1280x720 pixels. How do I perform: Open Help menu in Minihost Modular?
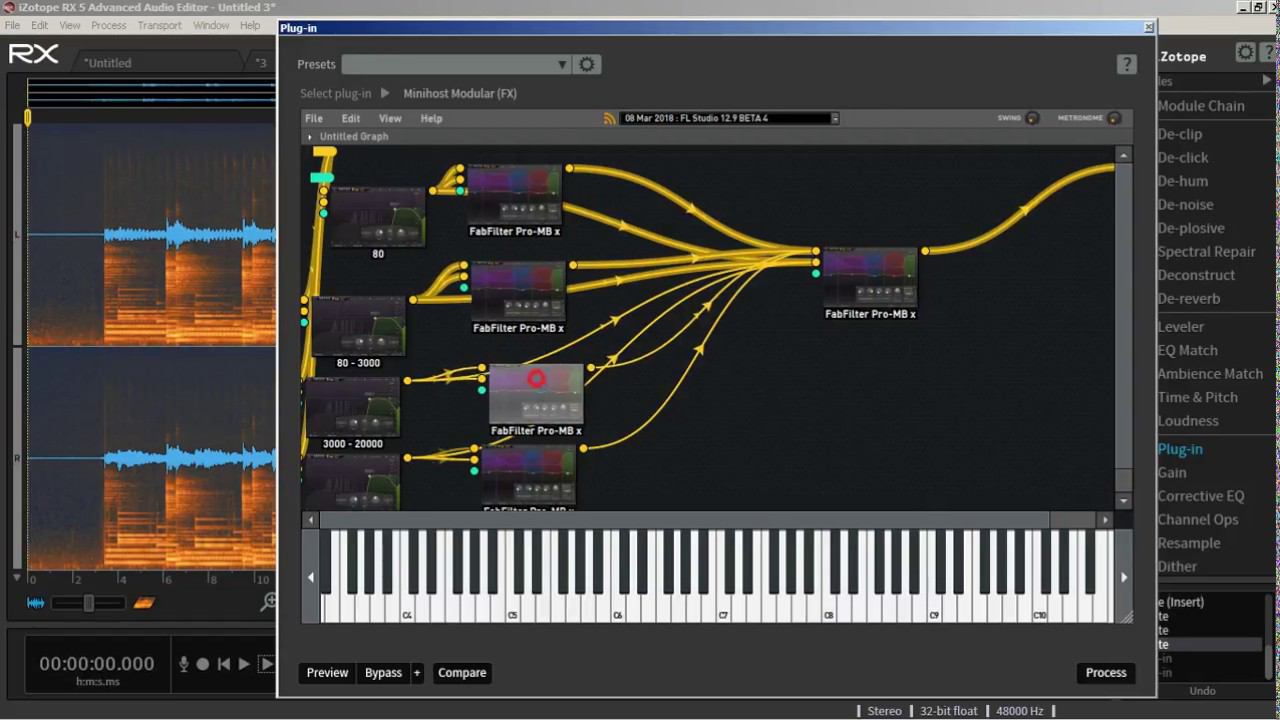[431, 118]
